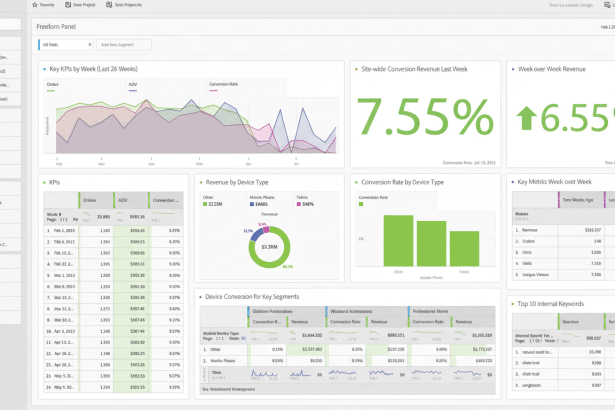Click the Freeform Panel title
Screen dimensions: 615x410
[57, 28]
